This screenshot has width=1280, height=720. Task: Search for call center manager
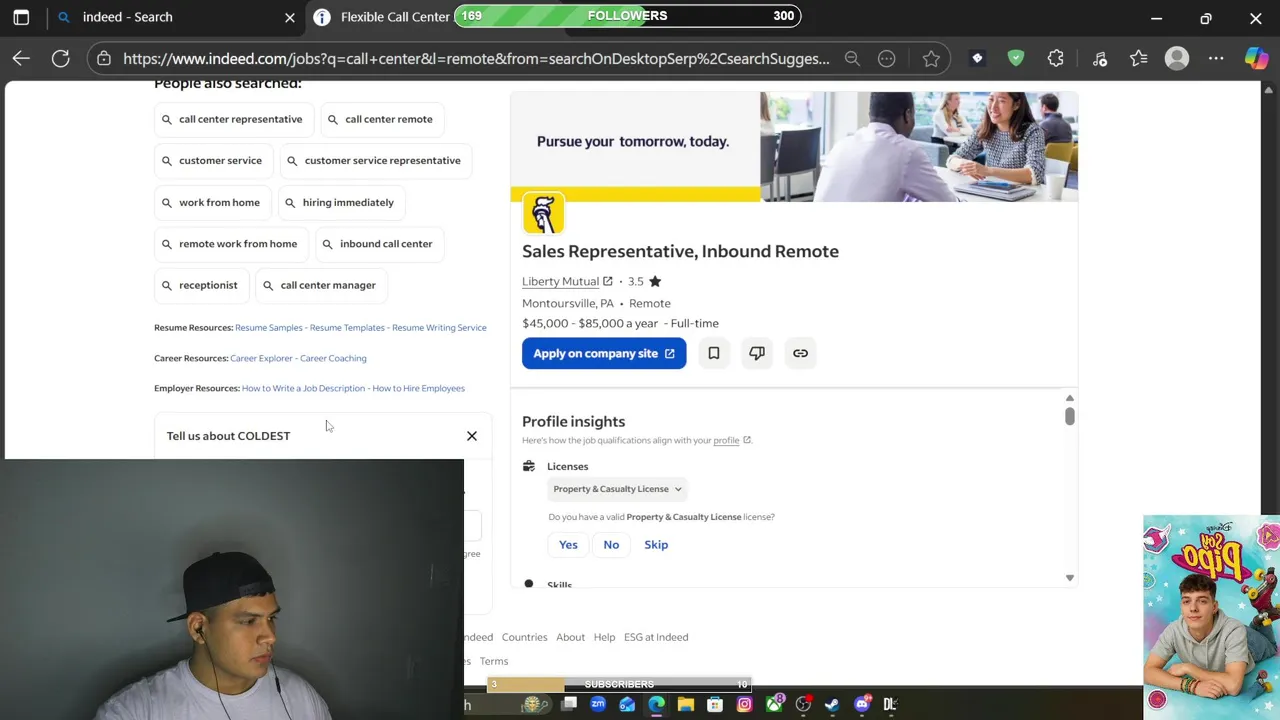pyautogui.click(x=320, y=285)
